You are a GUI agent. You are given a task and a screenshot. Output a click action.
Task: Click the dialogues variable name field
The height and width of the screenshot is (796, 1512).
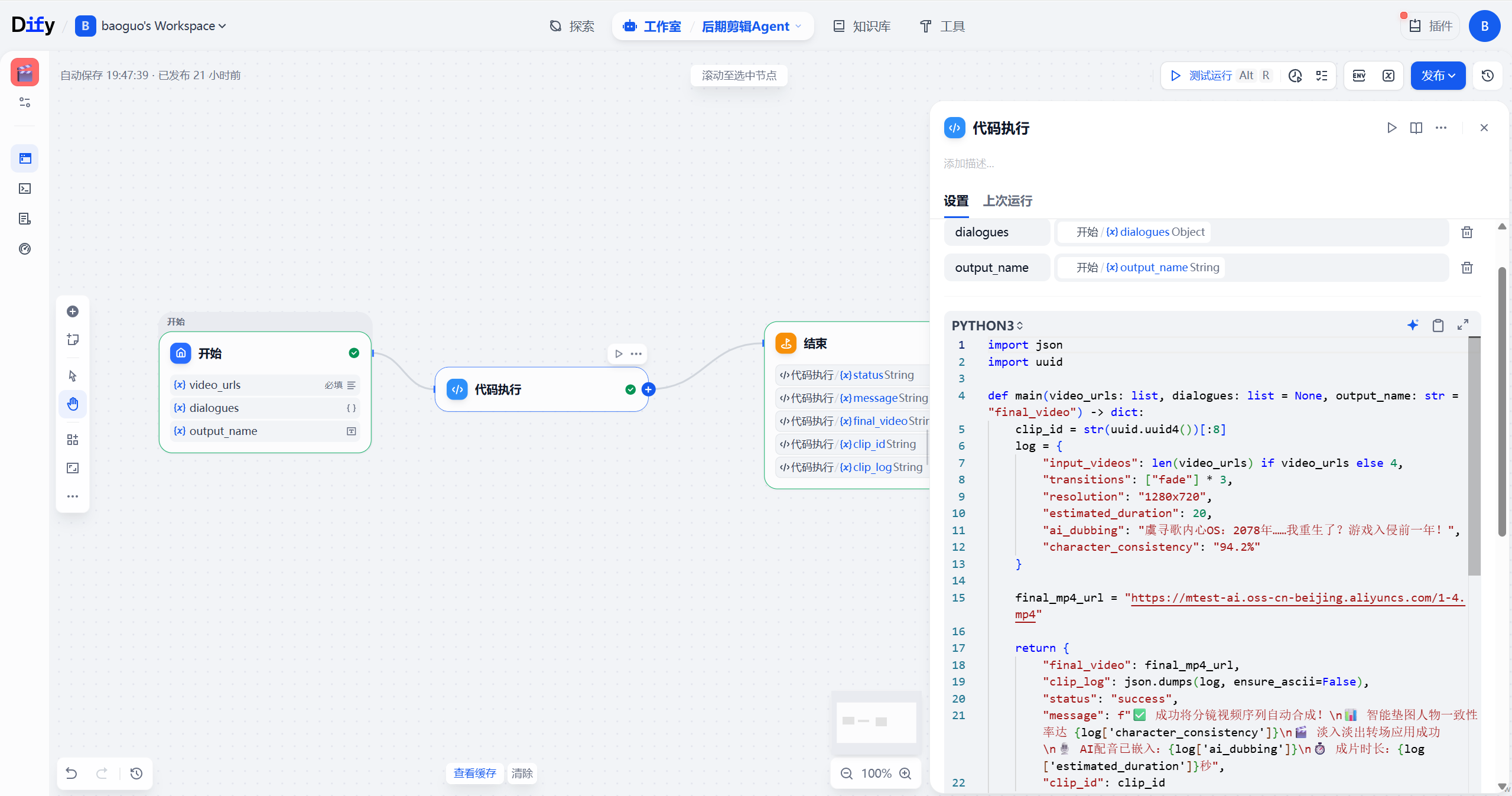point(997,232)
